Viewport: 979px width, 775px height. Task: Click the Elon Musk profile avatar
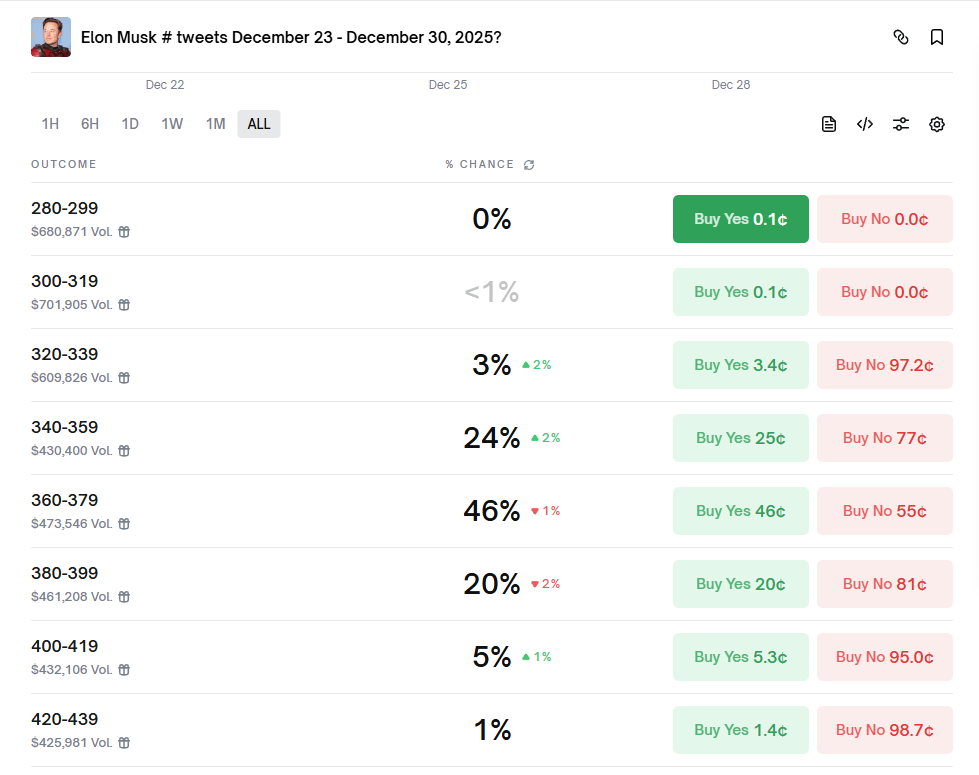(x=50, y=36)
